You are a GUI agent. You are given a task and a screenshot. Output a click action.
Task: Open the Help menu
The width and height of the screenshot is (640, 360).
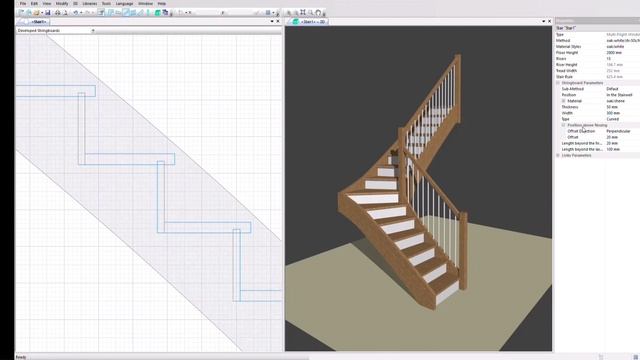[162, 3]
